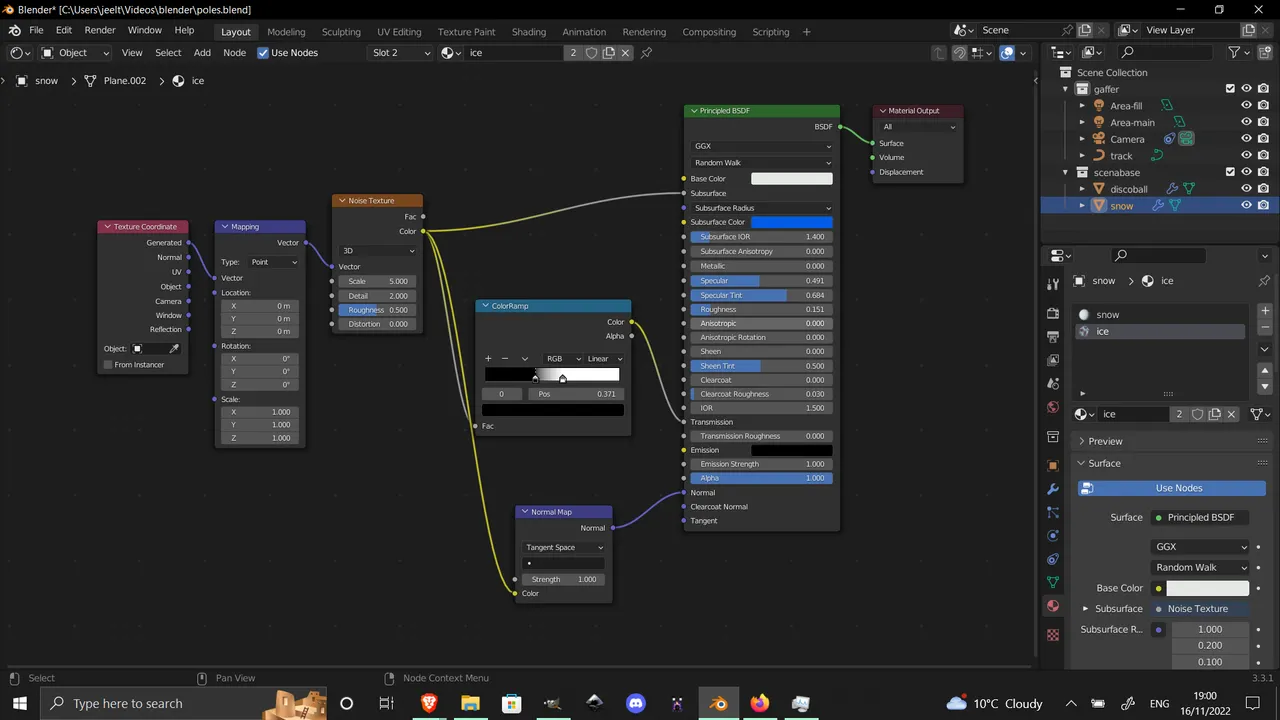Image resolution: width=1280 pixels, height=720 pixels.
Task: Open the 3D dimensions dropdown in Noise Texture
Action: tap(378, 251)
